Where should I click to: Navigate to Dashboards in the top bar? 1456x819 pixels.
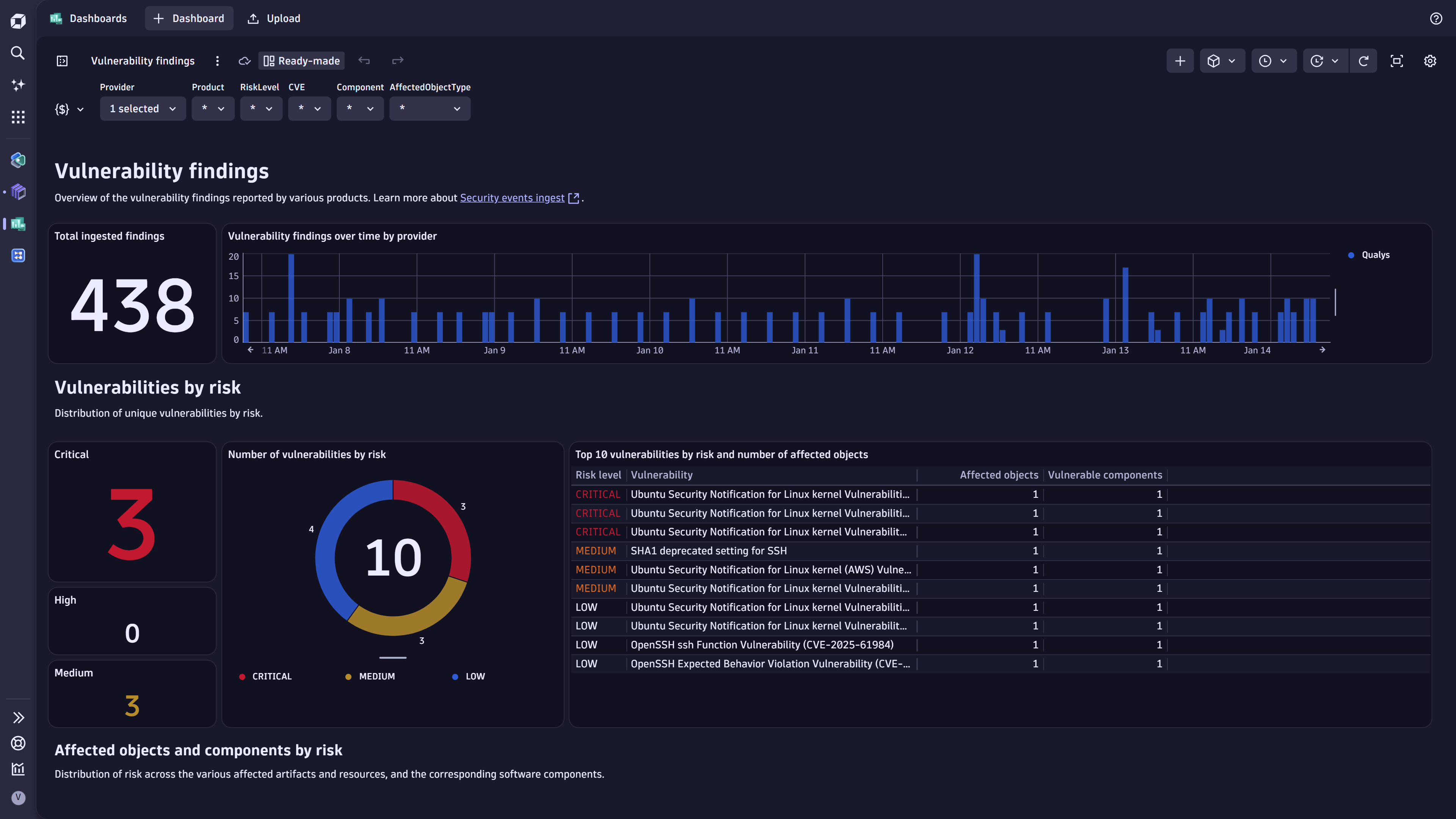(98, 18)
